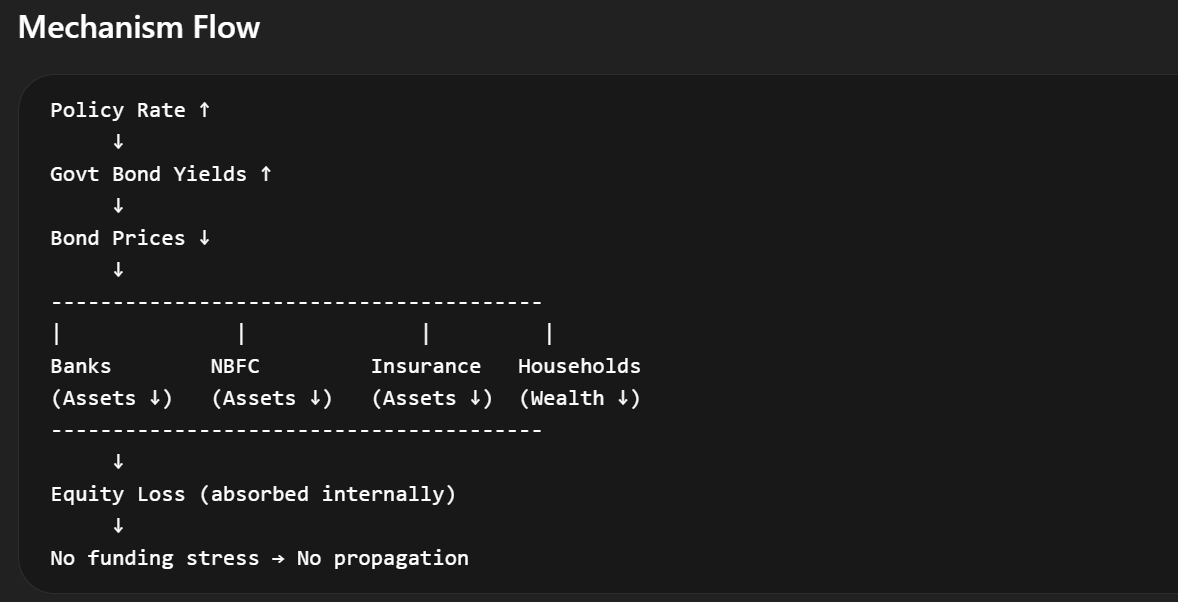Click the NBFC label
The image size is (1178, 602).
pyautogui.click(x=235, y=366)
